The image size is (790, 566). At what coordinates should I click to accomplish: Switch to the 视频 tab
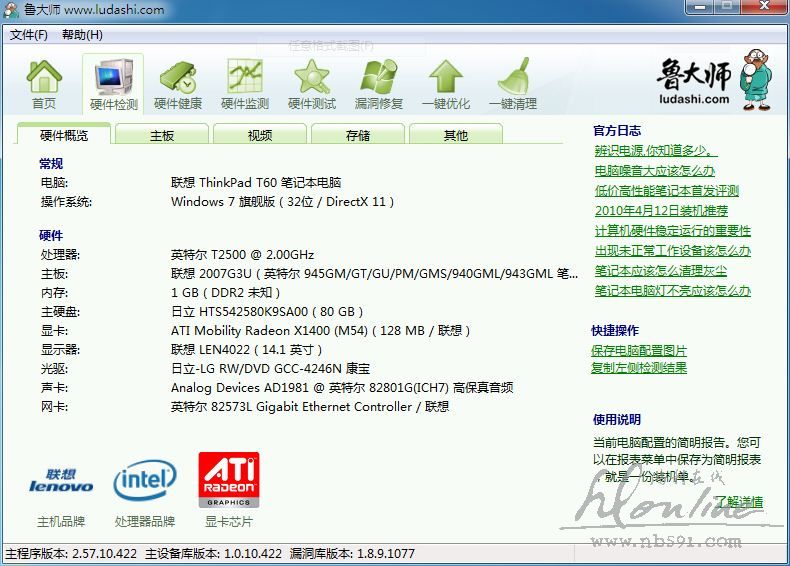coord(260,135)
